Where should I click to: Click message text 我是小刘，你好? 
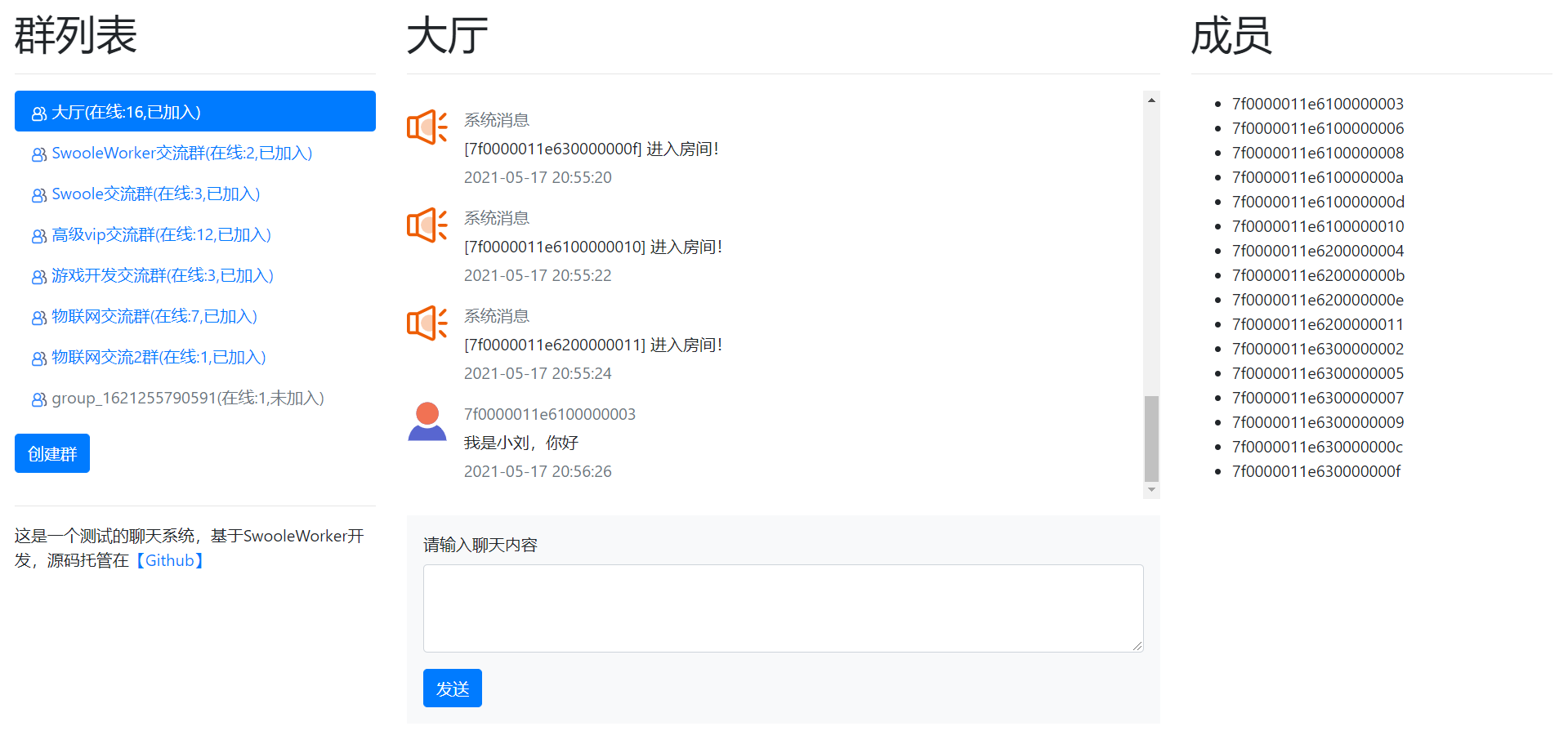coord(521,443)
